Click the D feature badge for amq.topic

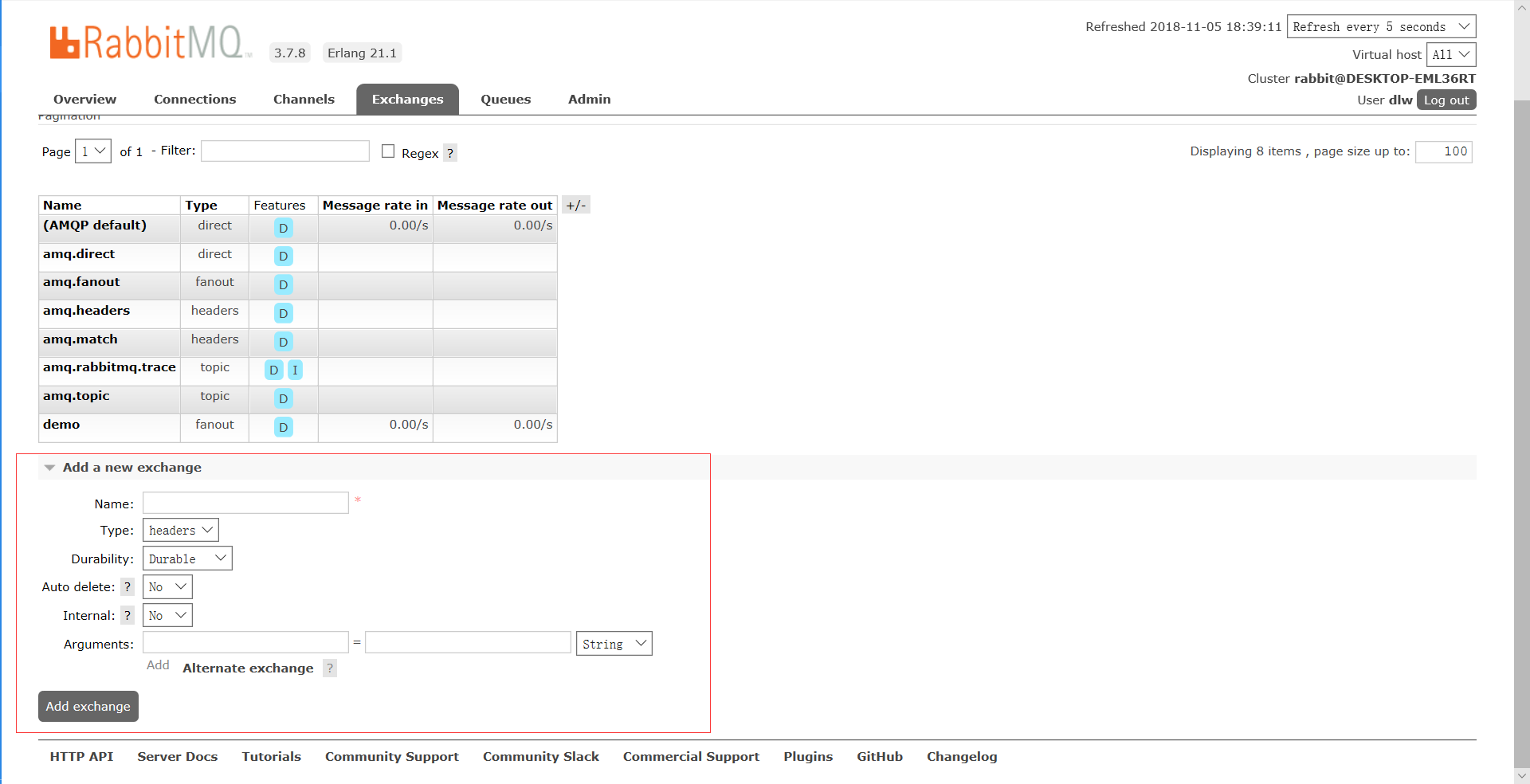[x=283, y=398]
